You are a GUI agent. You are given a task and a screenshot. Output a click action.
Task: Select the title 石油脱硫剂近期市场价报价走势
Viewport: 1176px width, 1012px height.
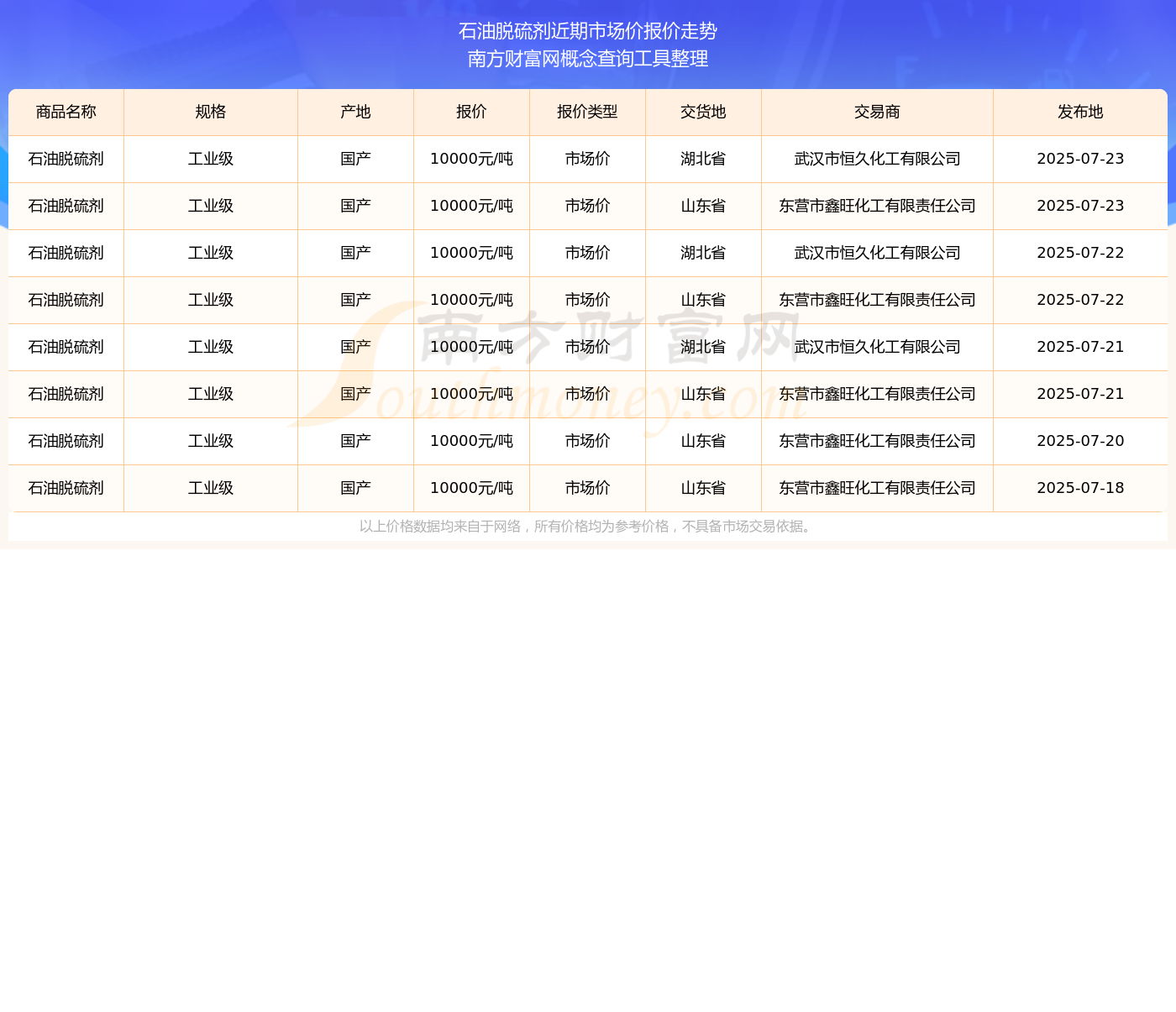click(588, 31)
